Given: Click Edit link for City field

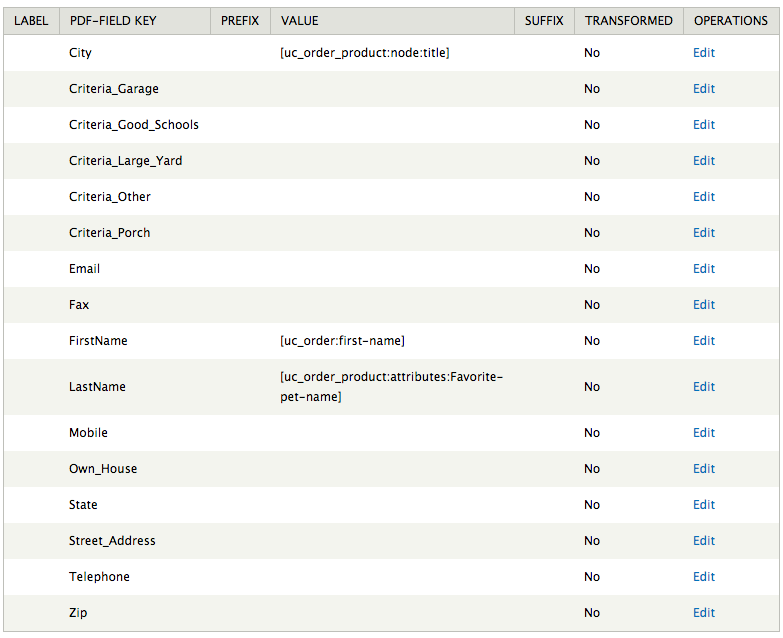Looking at the screenshot, I should pos(704,52).
